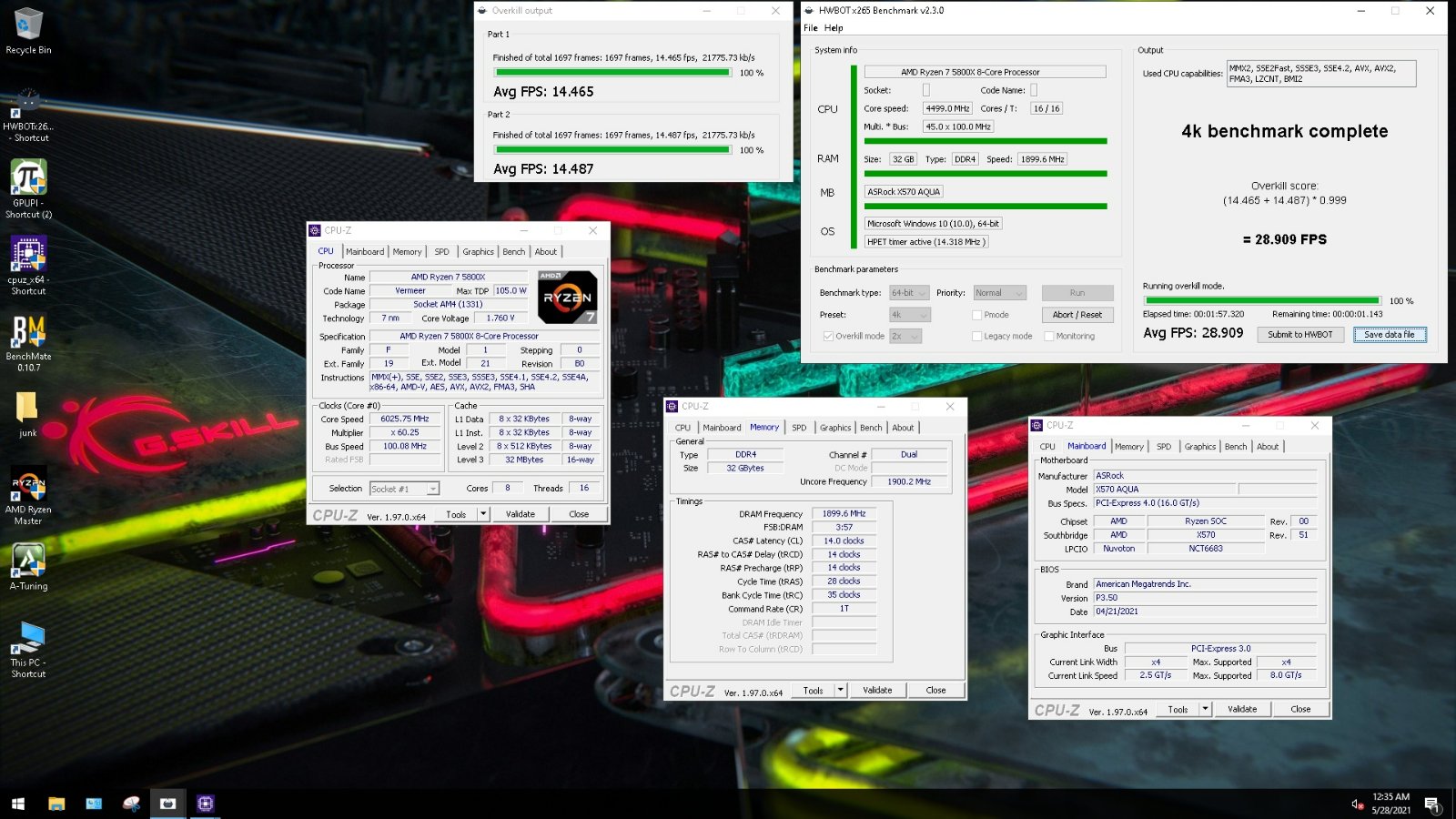Open cpuz_x64 shortcut on desktop

tap(28, 266)
